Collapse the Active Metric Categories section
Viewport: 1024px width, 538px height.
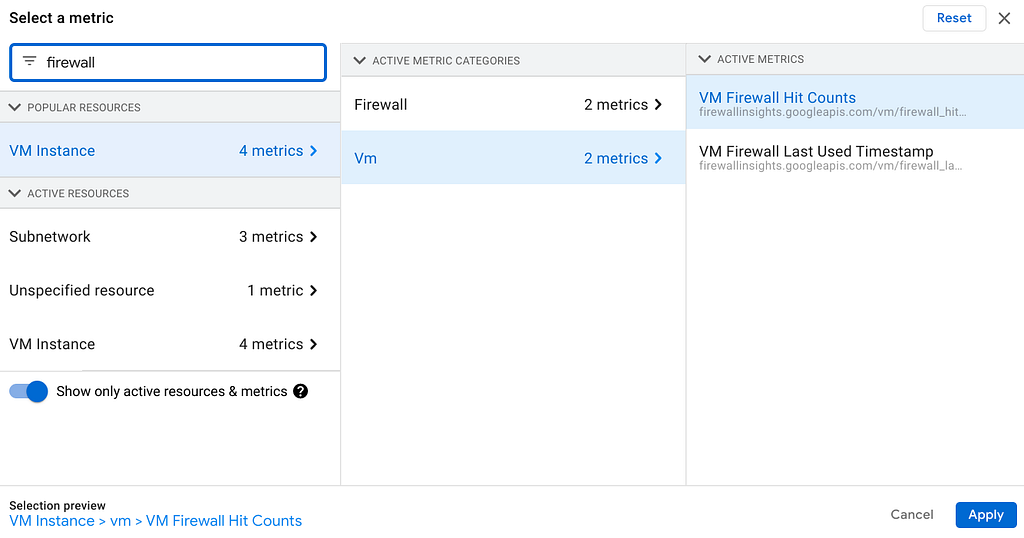pyautogui.click(x=359, y=61)
